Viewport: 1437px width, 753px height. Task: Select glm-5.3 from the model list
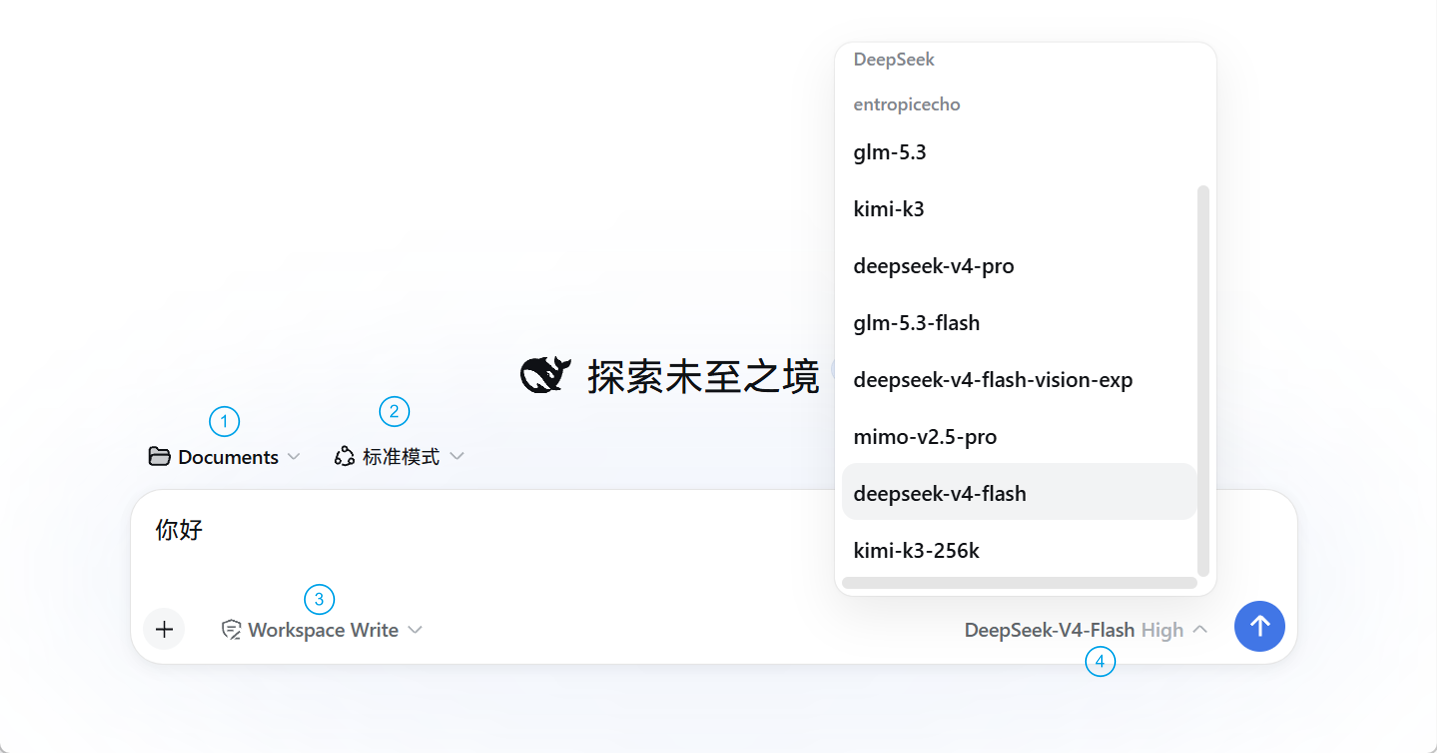1019,152
